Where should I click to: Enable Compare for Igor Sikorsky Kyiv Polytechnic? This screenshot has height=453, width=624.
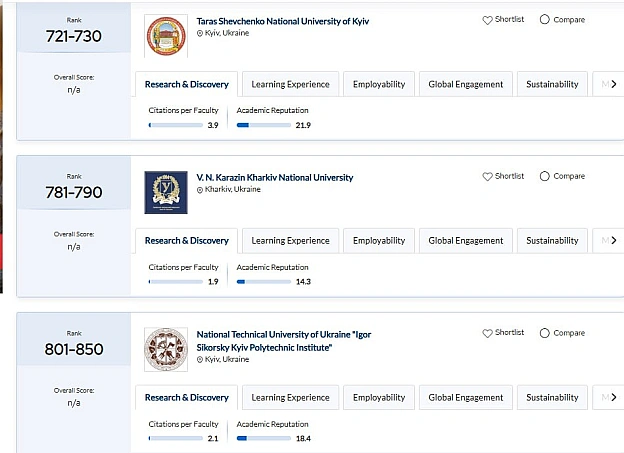click(x=545, y=333)
